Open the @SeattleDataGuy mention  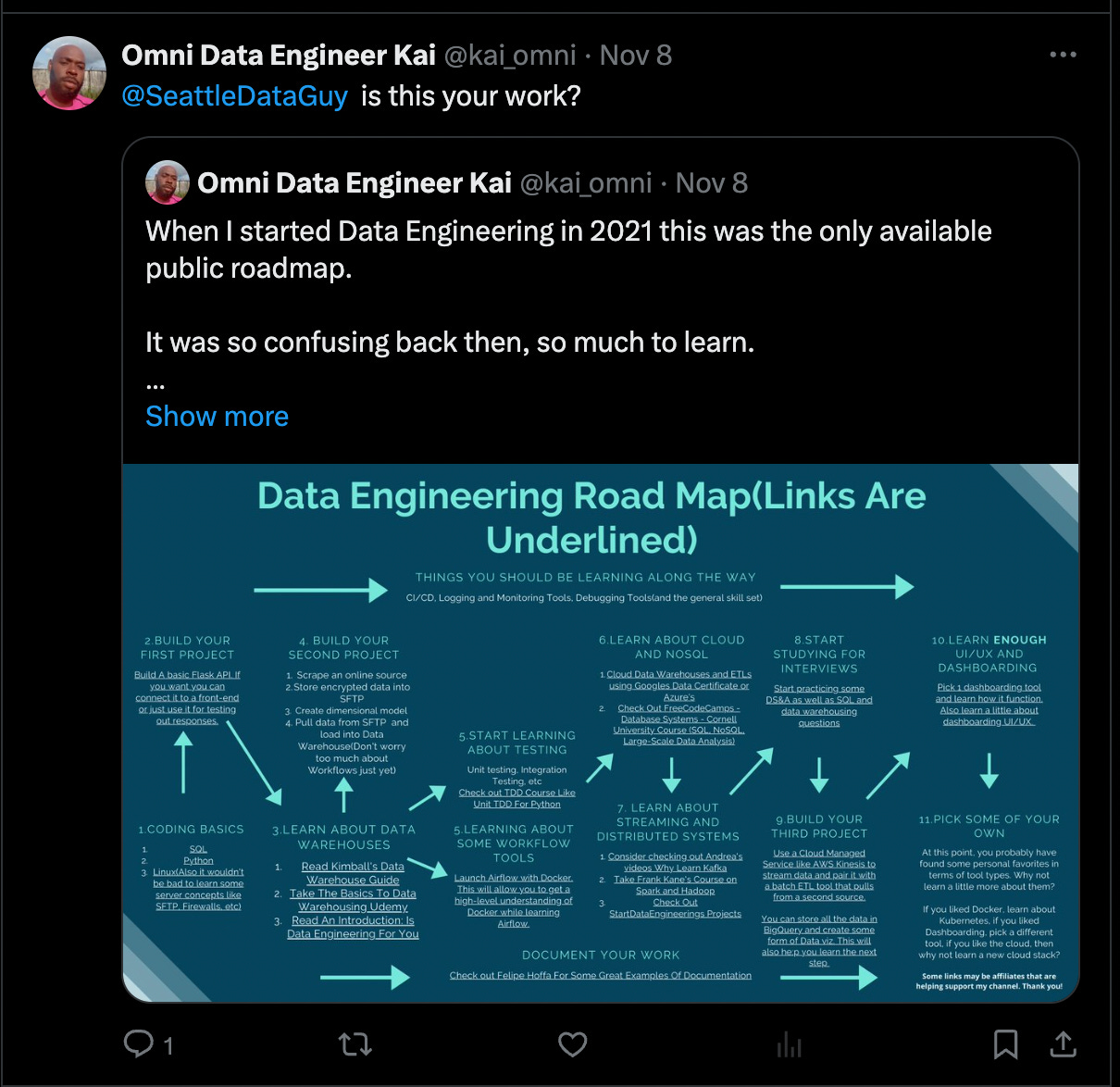tap(235, 95)
